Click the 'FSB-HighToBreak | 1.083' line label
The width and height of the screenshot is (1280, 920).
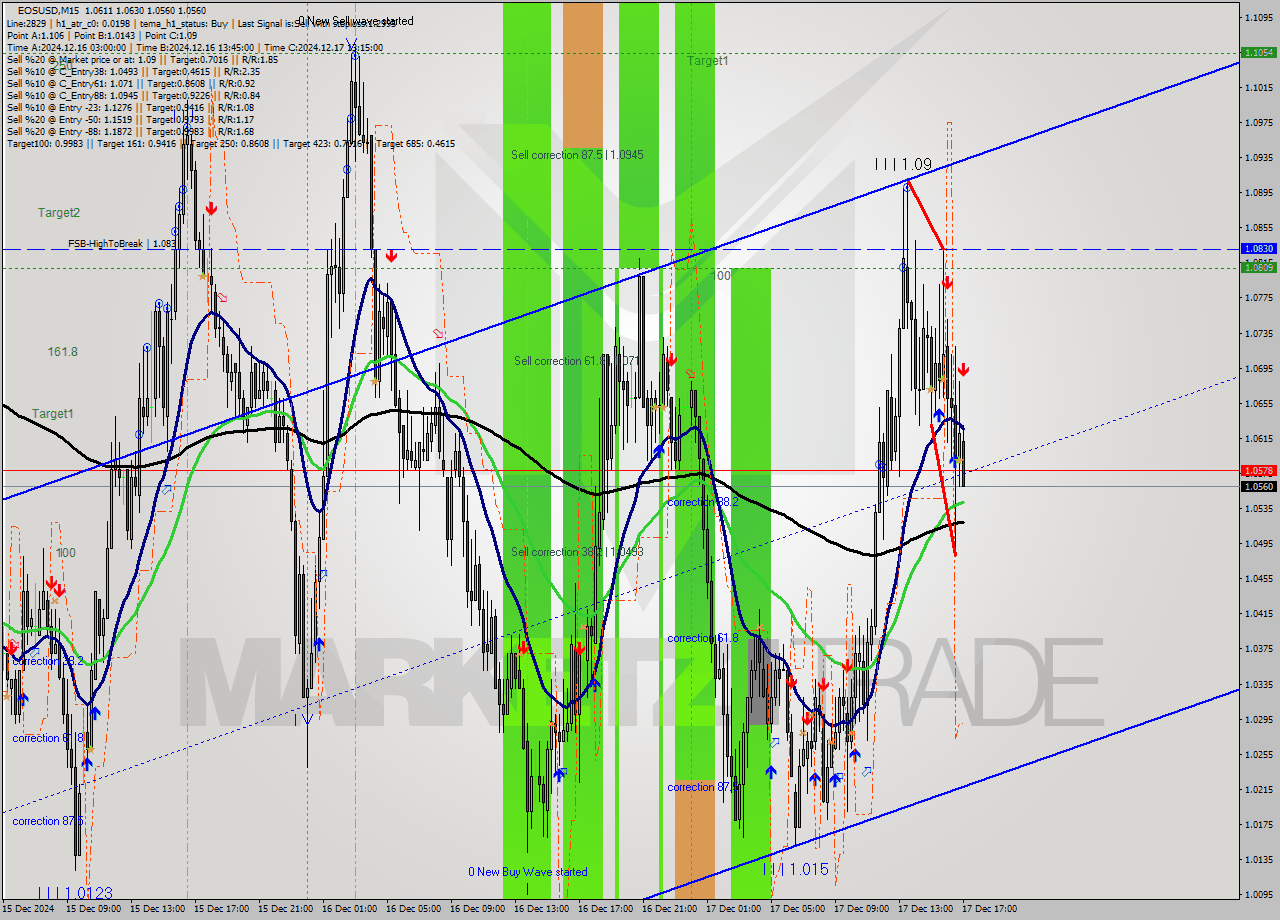point(122,244)
